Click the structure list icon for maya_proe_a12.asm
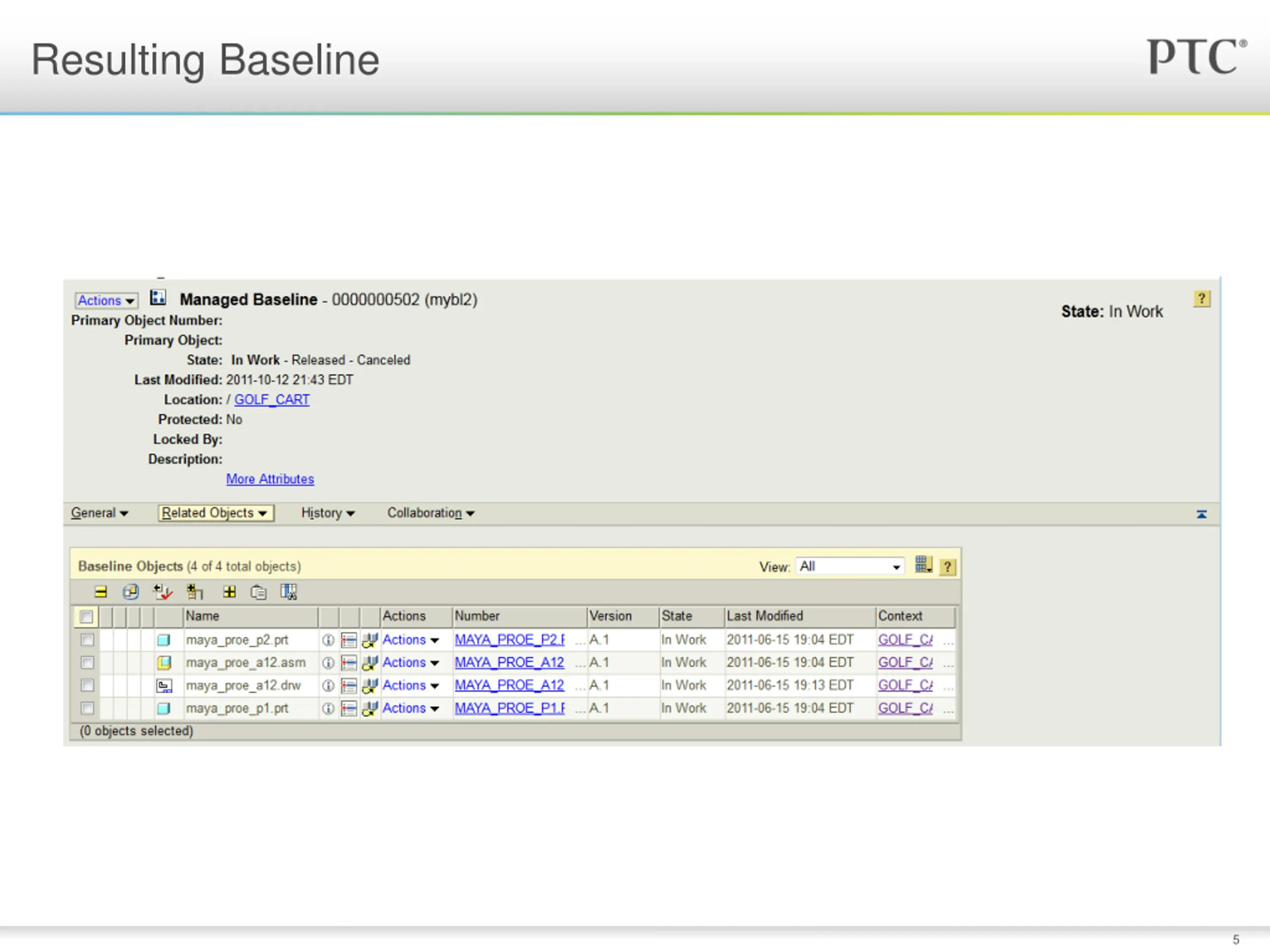Screen dimensions: 1270x952 348,663
